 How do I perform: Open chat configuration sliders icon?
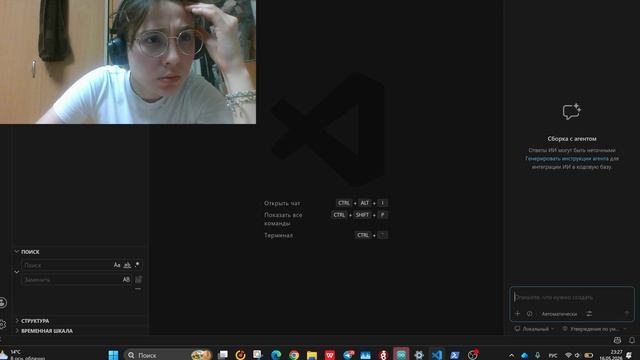pos(589,313)
